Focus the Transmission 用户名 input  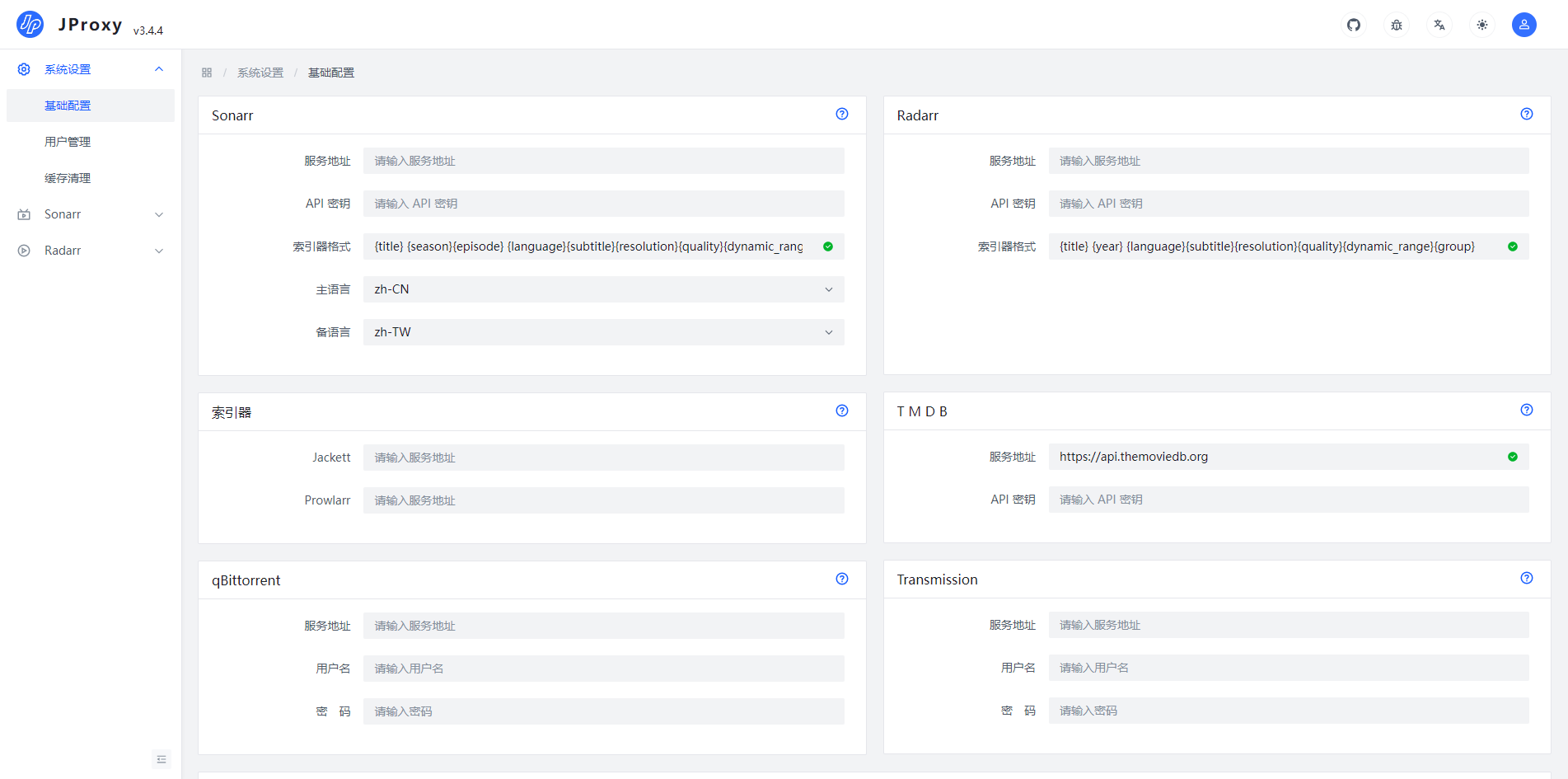(x=1289, y=668)
